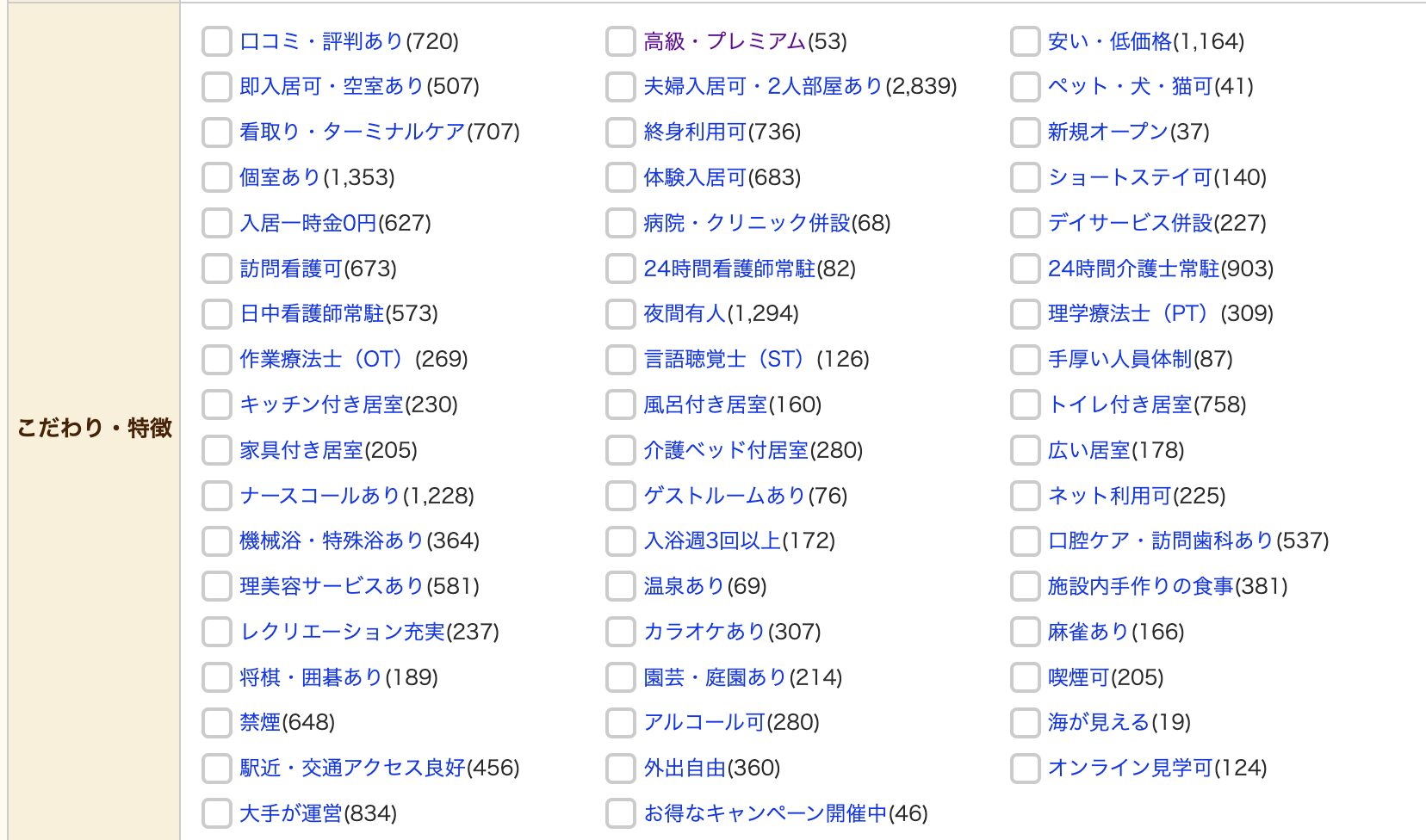Follow the 入居一時金0円 link
The width and height of the screenshot is (1426, 840).
(308, 224)
